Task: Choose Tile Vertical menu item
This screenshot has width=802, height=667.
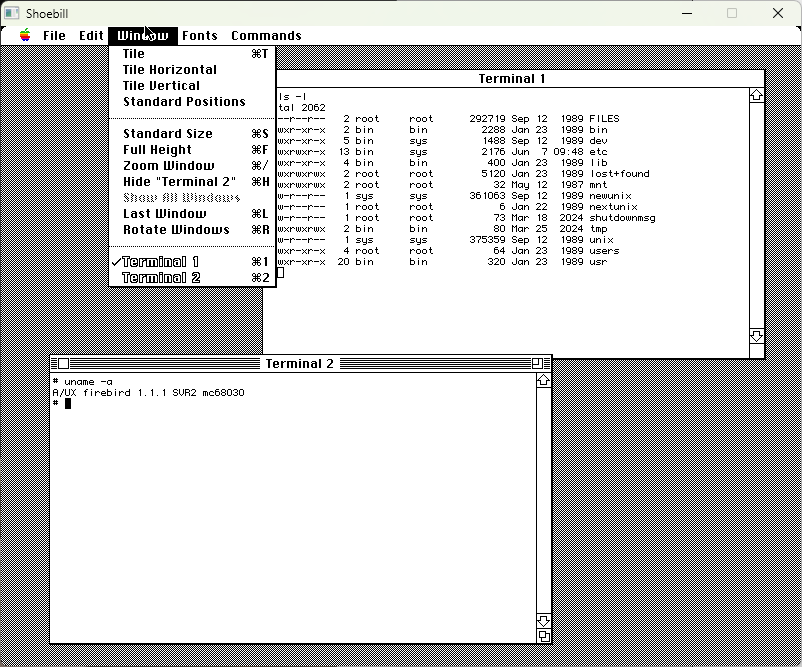Action: pos(192,85)
